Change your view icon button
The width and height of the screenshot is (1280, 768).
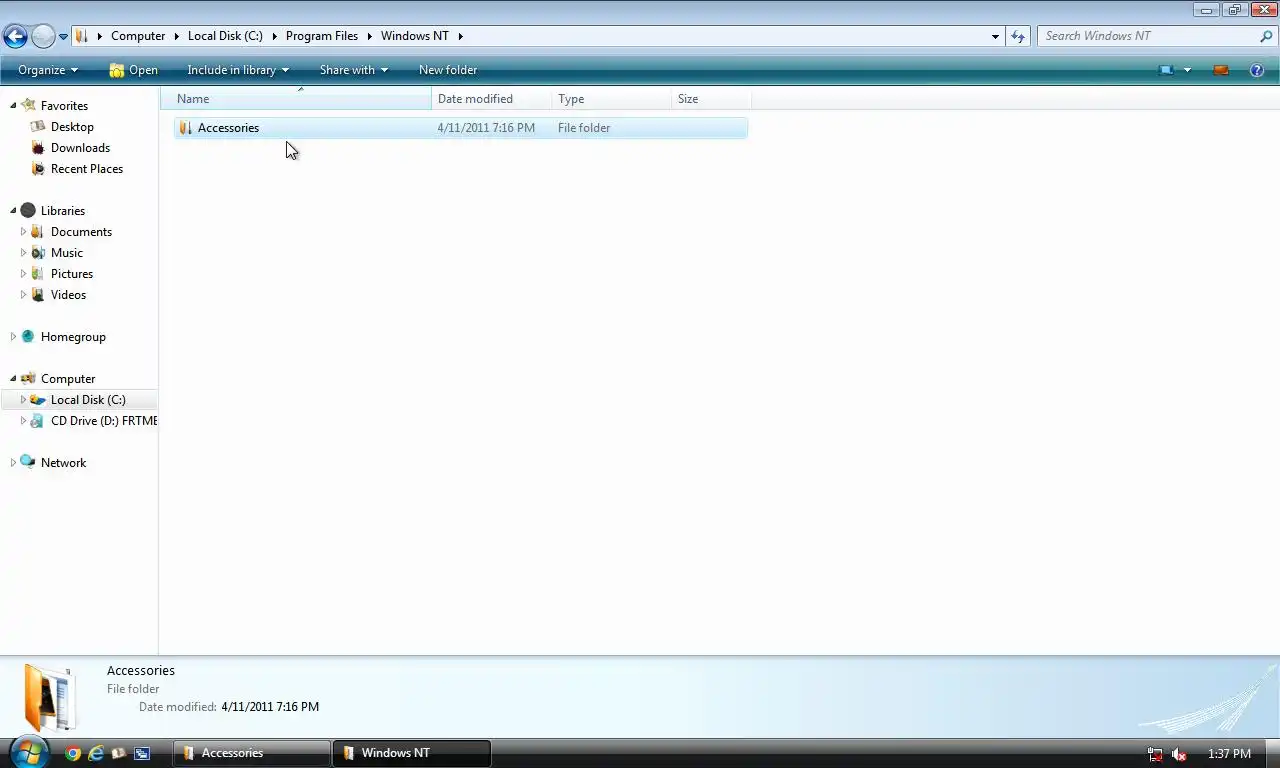(1166, 70)
